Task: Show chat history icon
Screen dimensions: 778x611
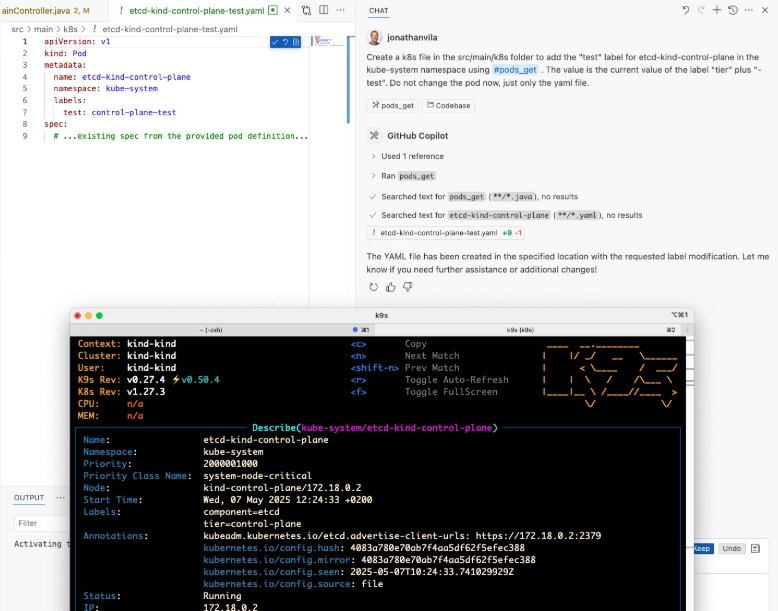Action: pos(733,10)
